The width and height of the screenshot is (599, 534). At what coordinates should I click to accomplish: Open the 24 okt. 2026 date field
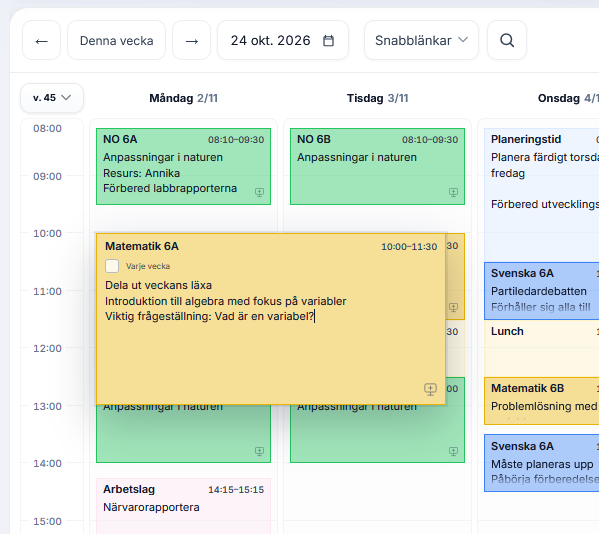tap(283, 40)
